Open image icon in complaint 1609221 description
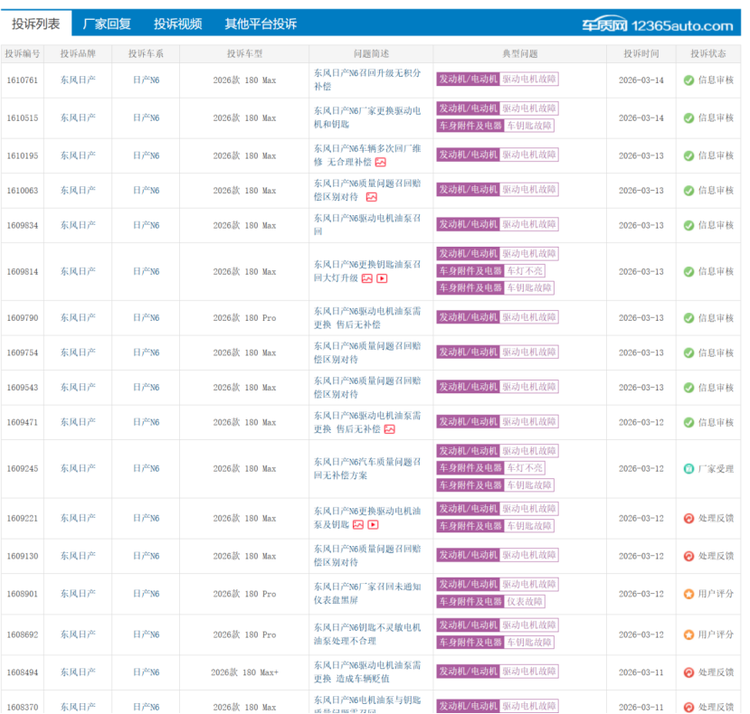 (358, 525)
